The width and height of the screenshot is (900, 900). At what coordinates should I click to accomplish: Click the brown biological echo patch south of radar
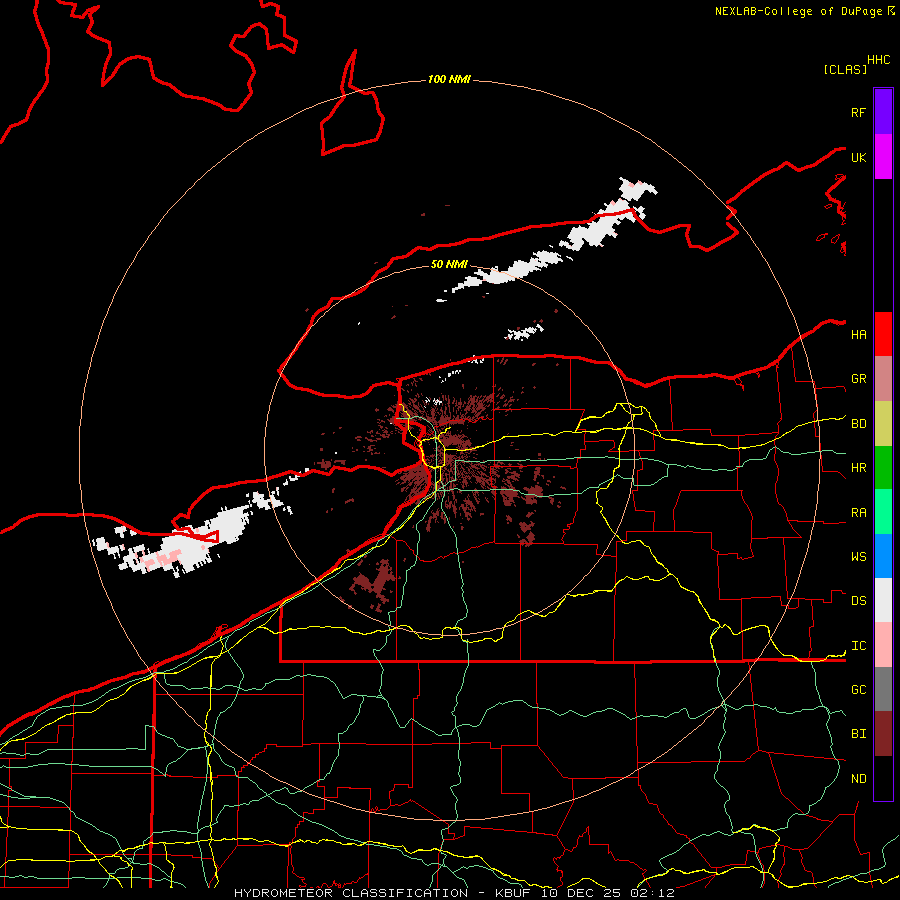[x=375, y=581]
